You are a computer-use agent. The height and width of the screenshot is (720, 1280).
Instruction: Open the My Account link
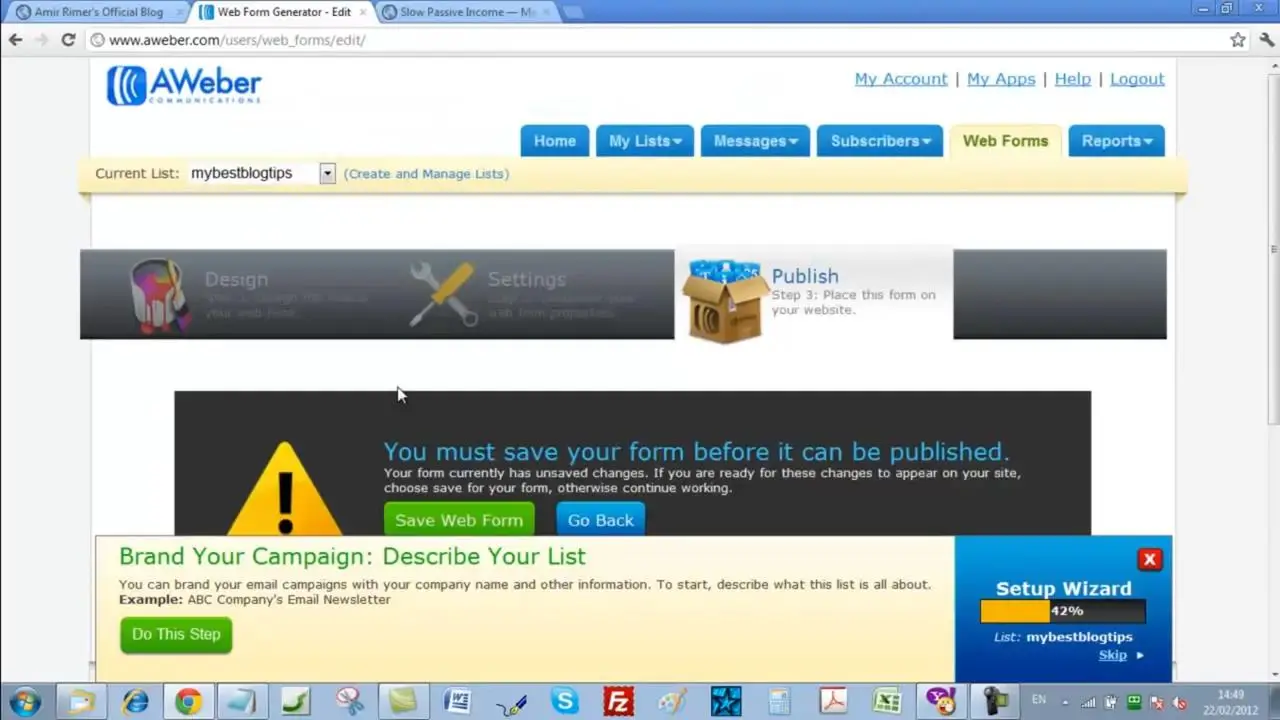[x=900, y=79]
